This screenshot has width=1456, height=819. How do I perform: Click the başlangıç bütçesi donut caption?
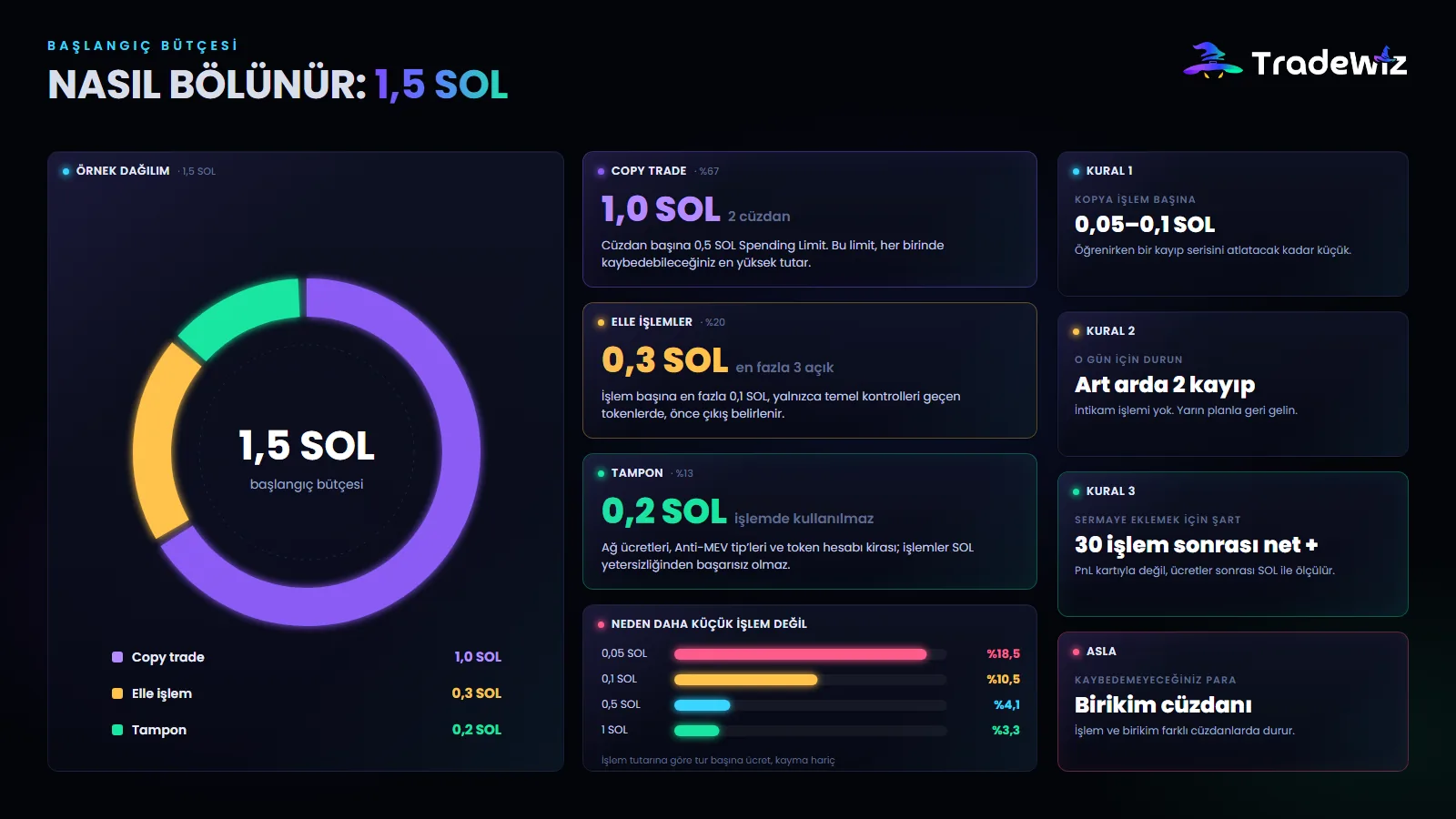307,484
